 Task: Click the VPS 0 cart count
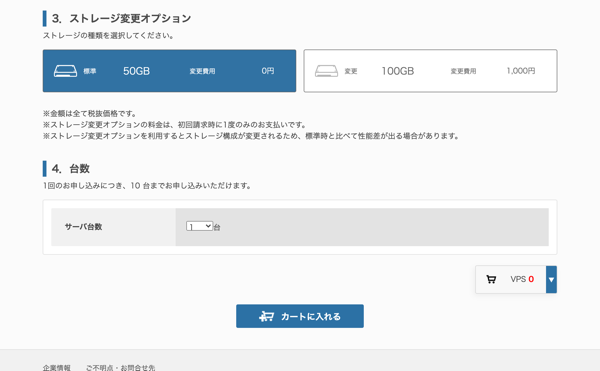(x=522, y=279)
